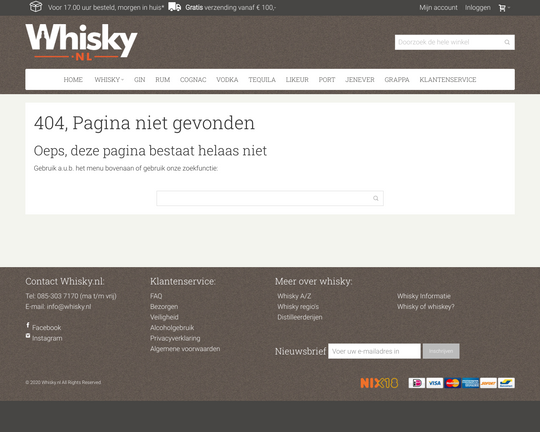
Task: Click the Visa payment icon
Action: 435,383
